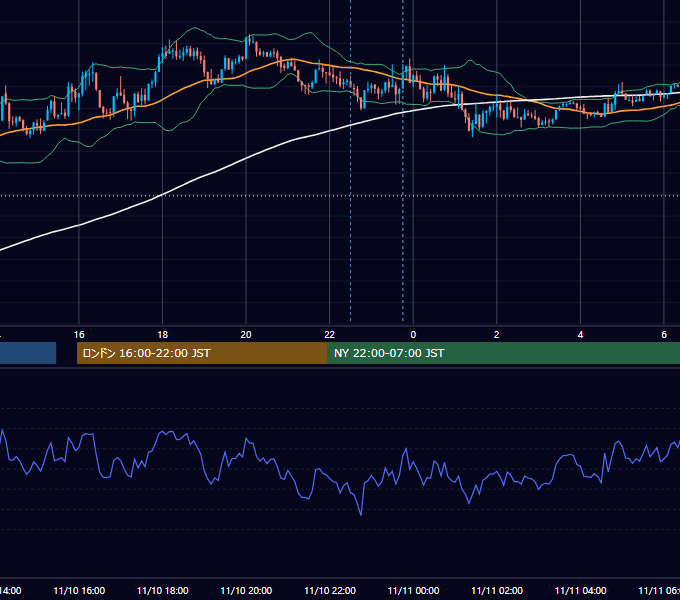Click the ロンドン 16:00-22:00 JST session band
The width and height of the screenshot is (680, 600).
click(x=202, y=353)
